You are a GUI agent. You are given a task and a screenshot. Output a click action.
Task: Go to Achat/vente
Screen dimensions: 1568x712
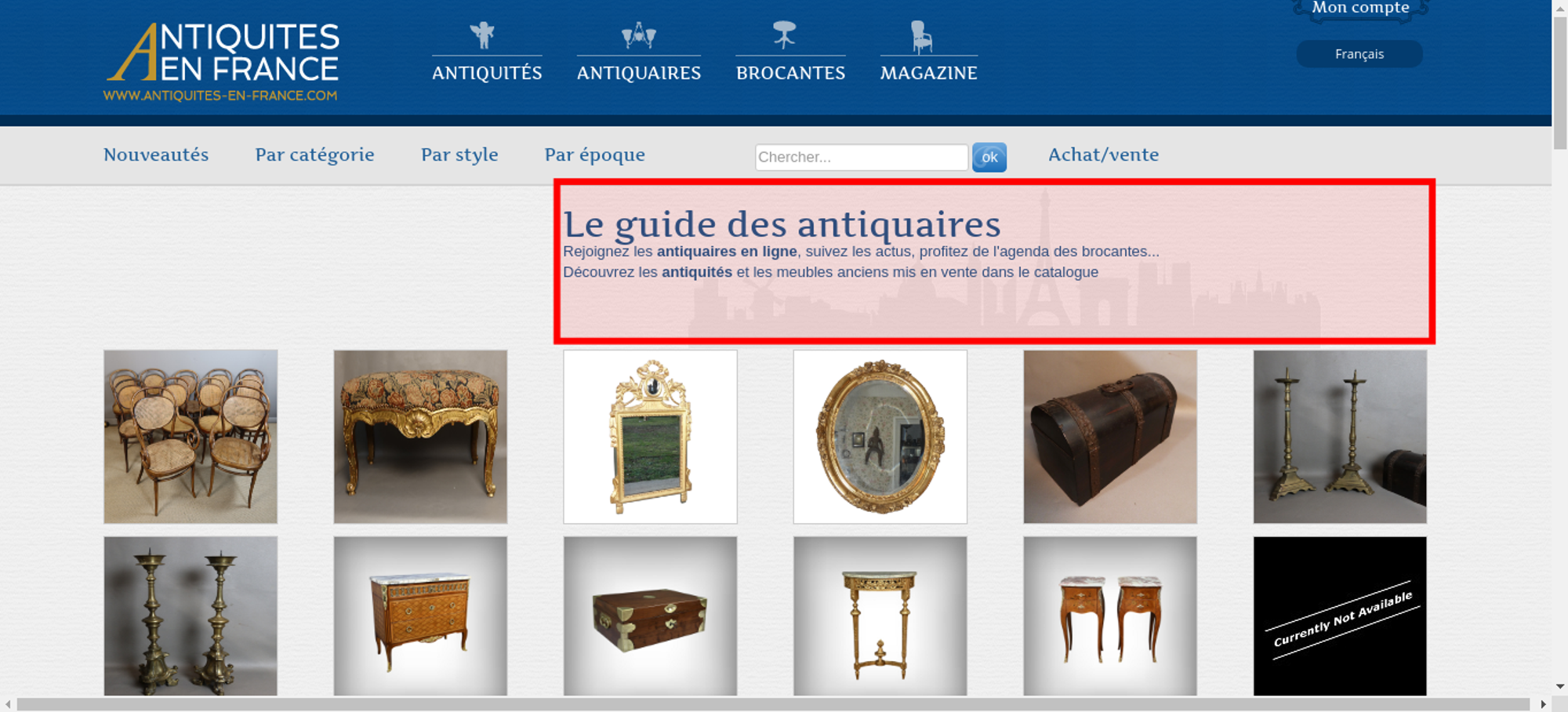click(x=1104, y=154)
